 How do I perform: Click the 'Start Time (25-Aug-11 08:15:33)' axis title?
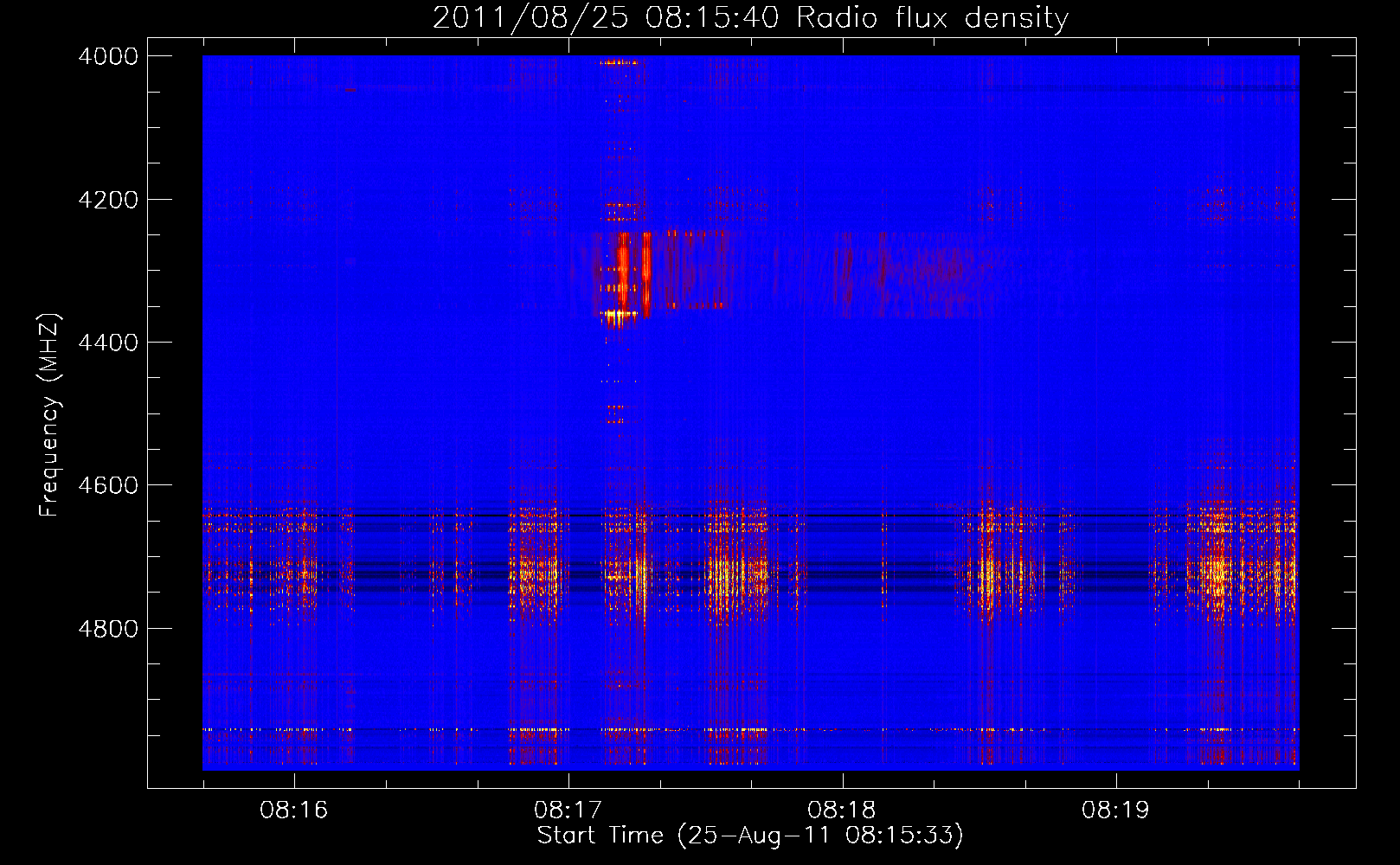[750, 836]
